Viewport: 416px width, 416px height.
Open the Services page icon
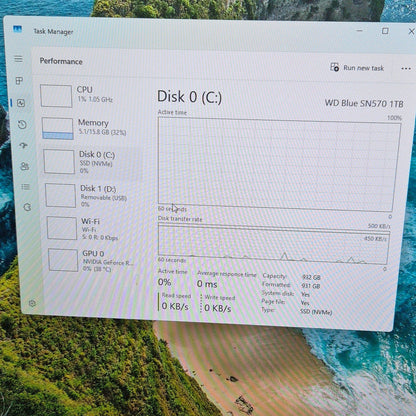(x=27, y=207)
